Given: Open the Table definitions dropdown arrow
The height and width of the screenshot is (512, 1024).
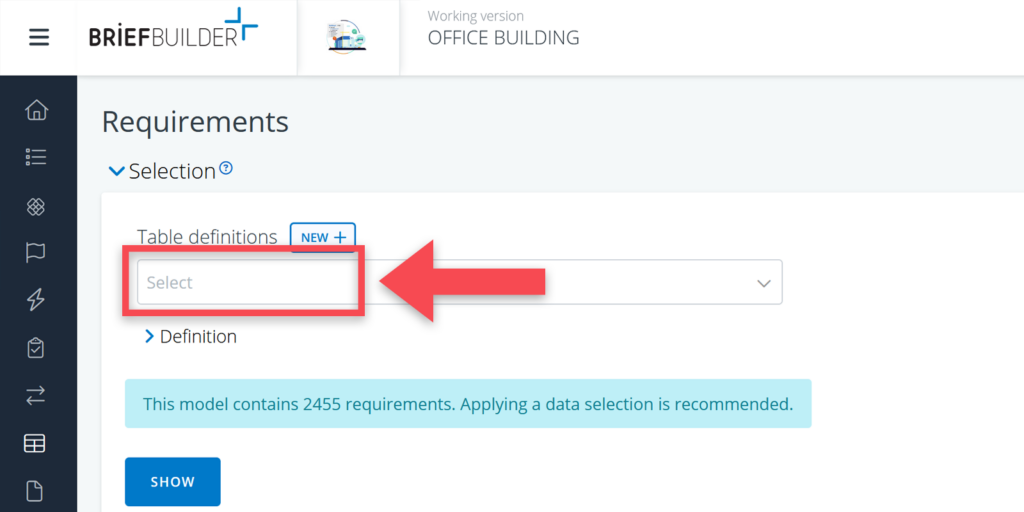Looking at the screenshot, I should click(764, 283).
